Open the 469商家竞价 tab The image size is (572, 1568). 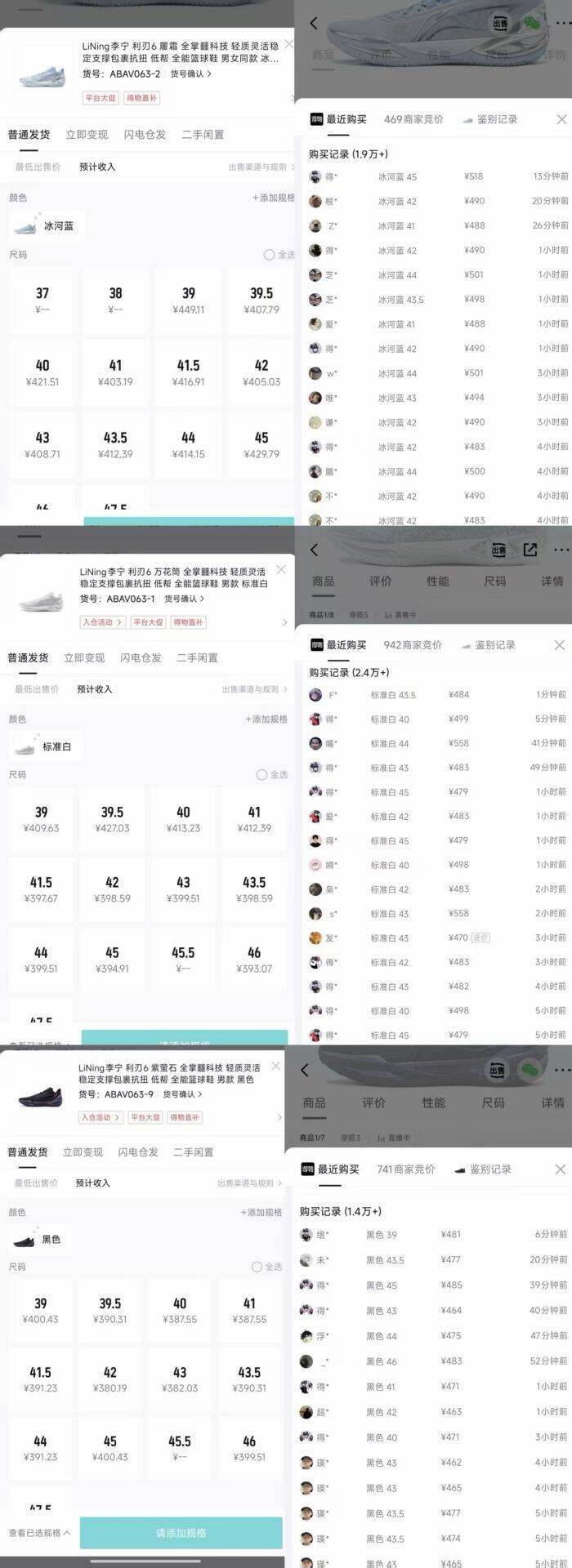click(413, 119)
